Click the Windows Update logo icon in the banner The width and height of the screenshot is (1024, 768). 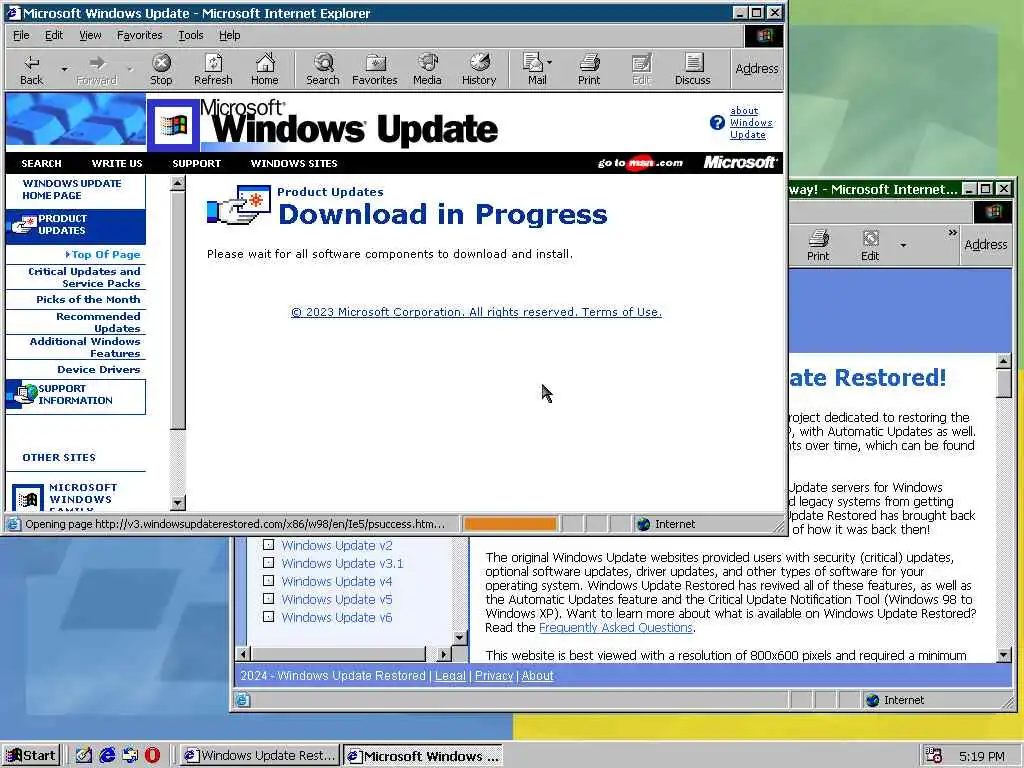[173, 123]
